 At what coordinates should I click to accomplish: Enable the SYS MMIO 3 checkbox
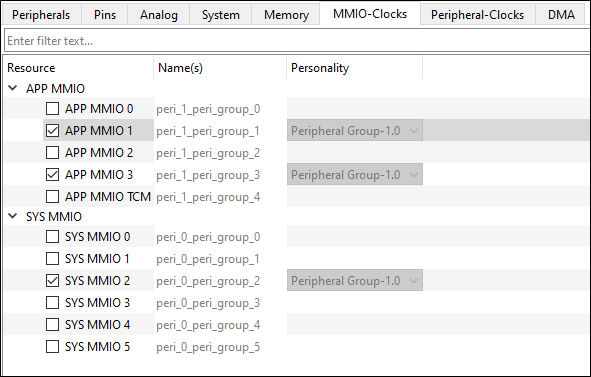pyautogui.click(x=52, y=302)
